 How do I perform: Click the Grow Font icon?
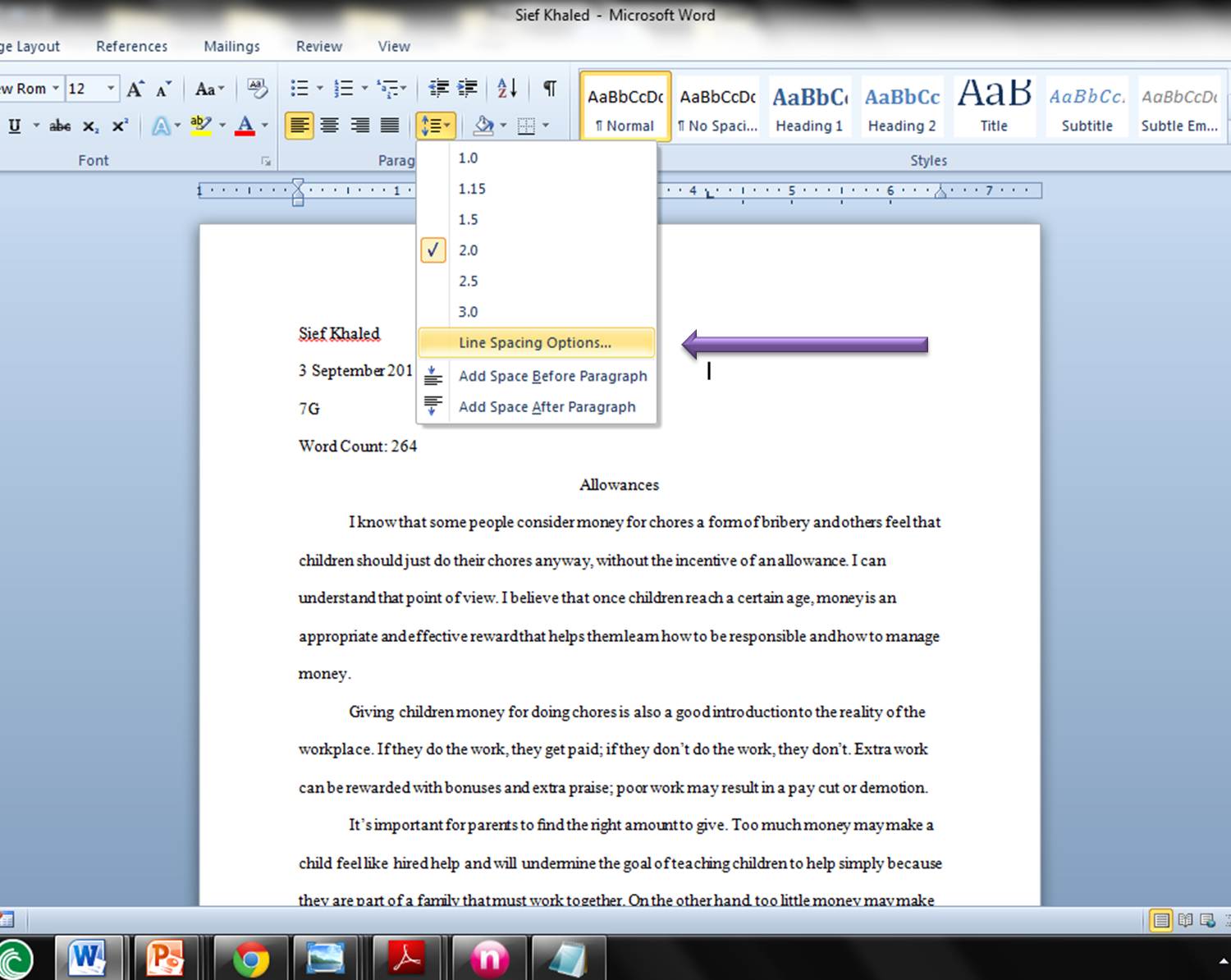[135, 89]
